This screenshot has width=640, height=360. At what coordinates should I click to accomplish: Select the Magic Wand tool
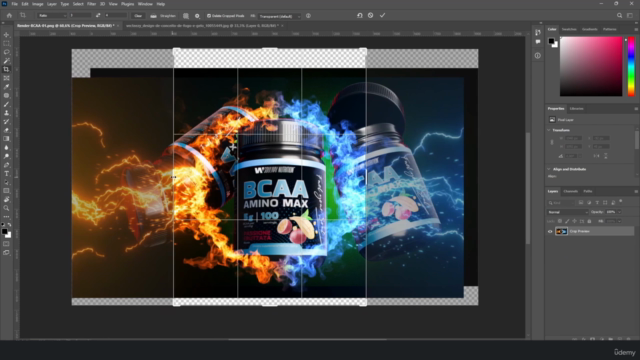6,61
